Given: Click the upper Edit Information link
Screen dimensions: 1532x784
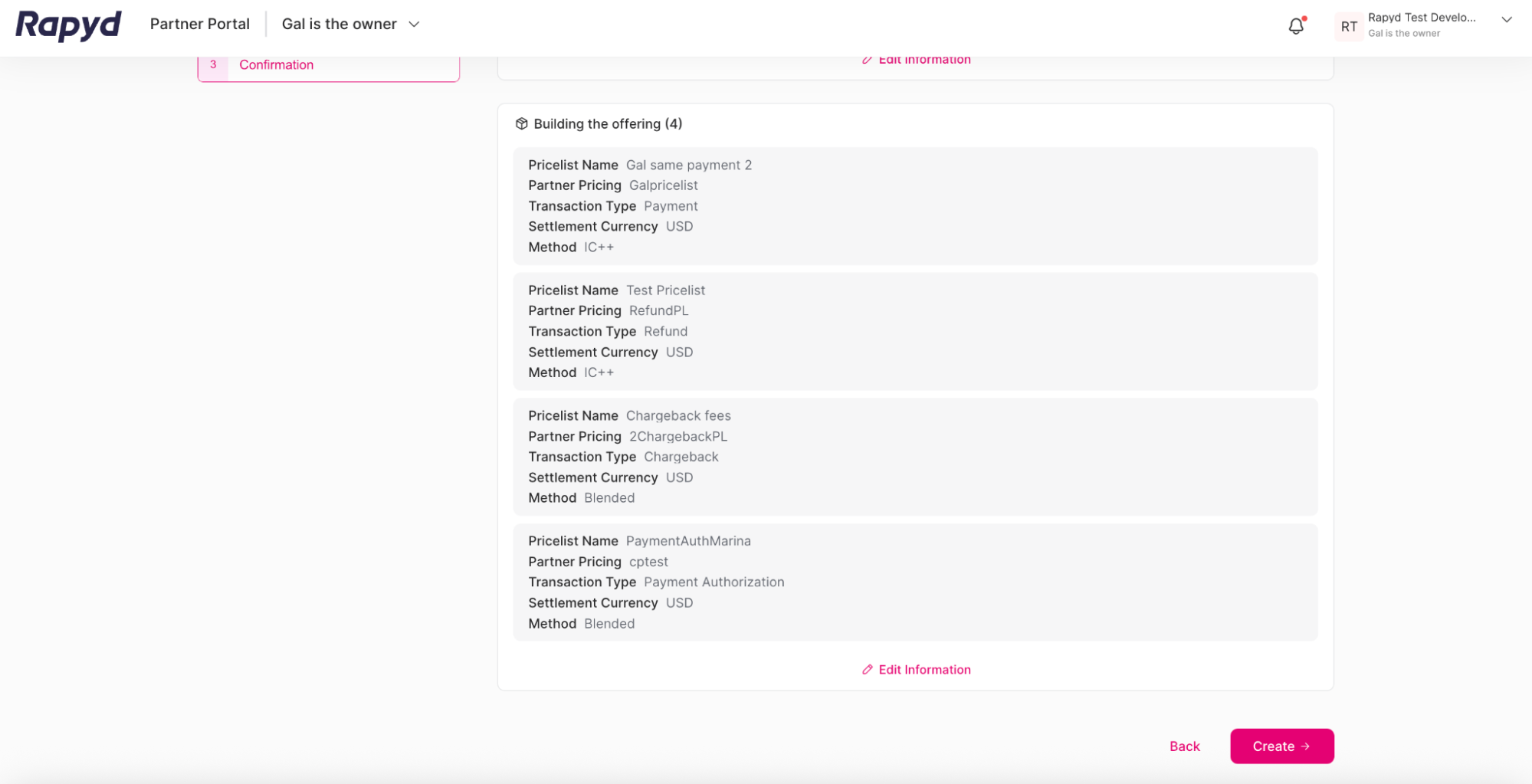Looking at the screenshot, I should (x=924, y=59).
